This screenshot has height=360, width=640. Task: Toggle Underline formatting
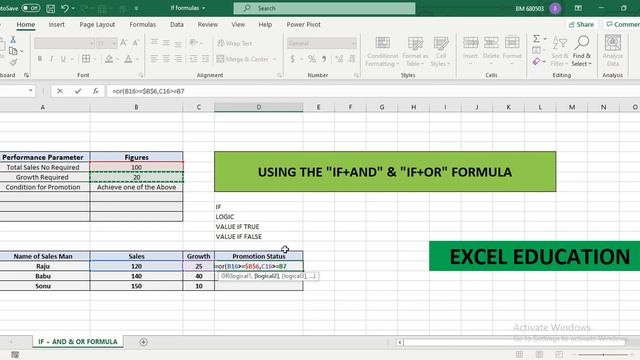[x=63, y=59]
